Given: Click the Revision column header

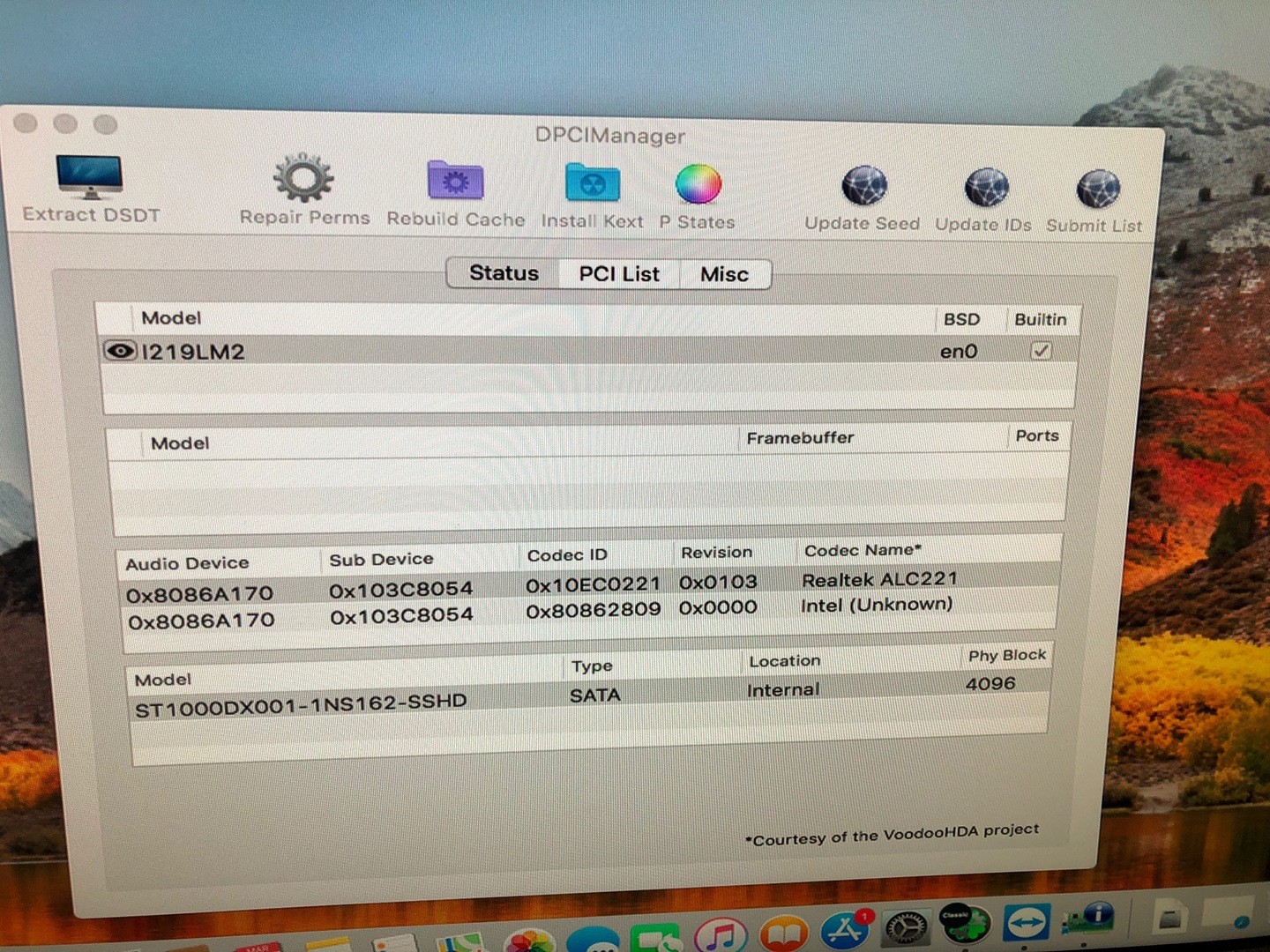Looking at the screenshot, I should [717, 553].
